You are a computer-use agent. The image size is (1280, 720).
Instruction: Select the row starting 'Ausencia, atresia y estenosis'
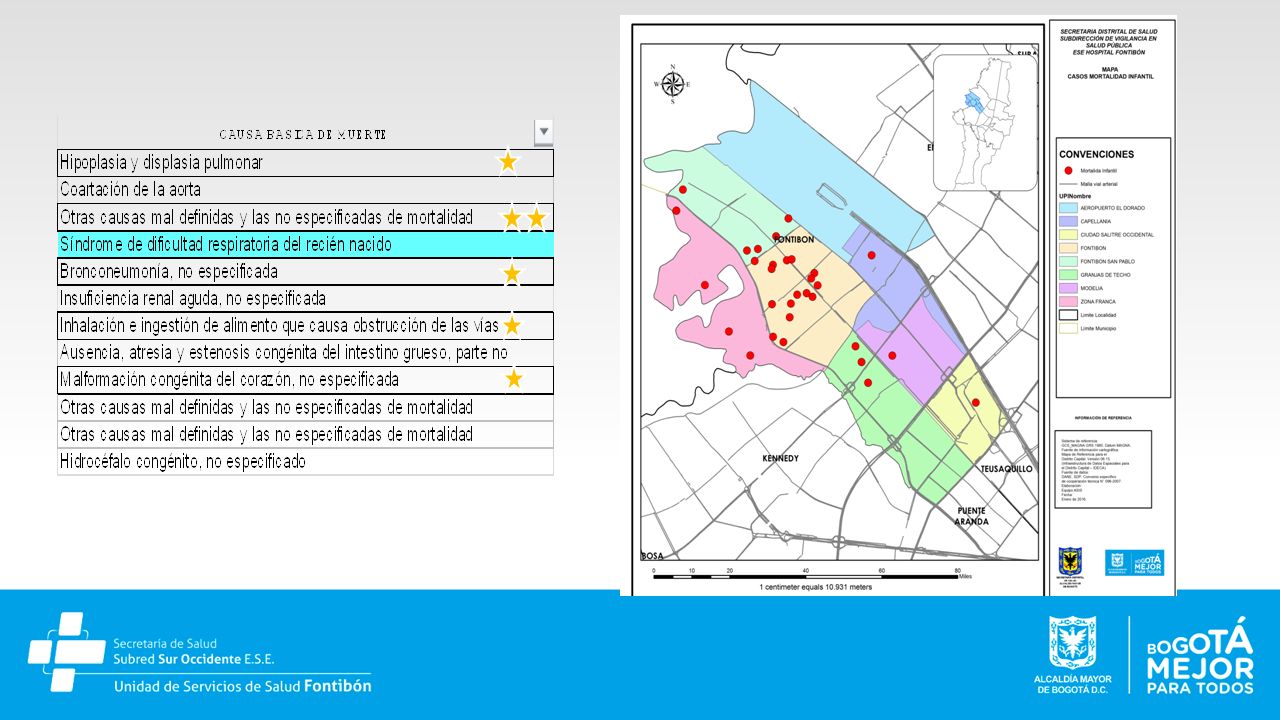coord(306,353)
